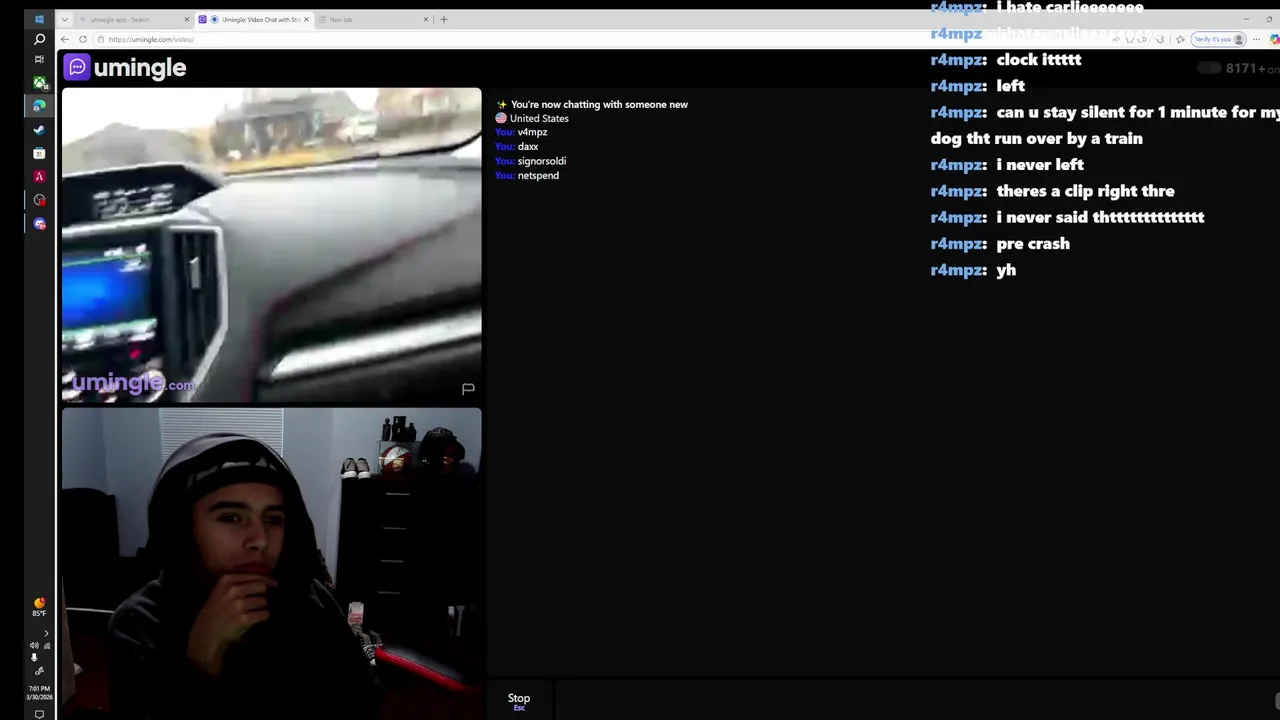The height and width of the screenshot is (720, 1280).
Task: Select the chat message 'signorsoldi'
Action: [542, 161]
